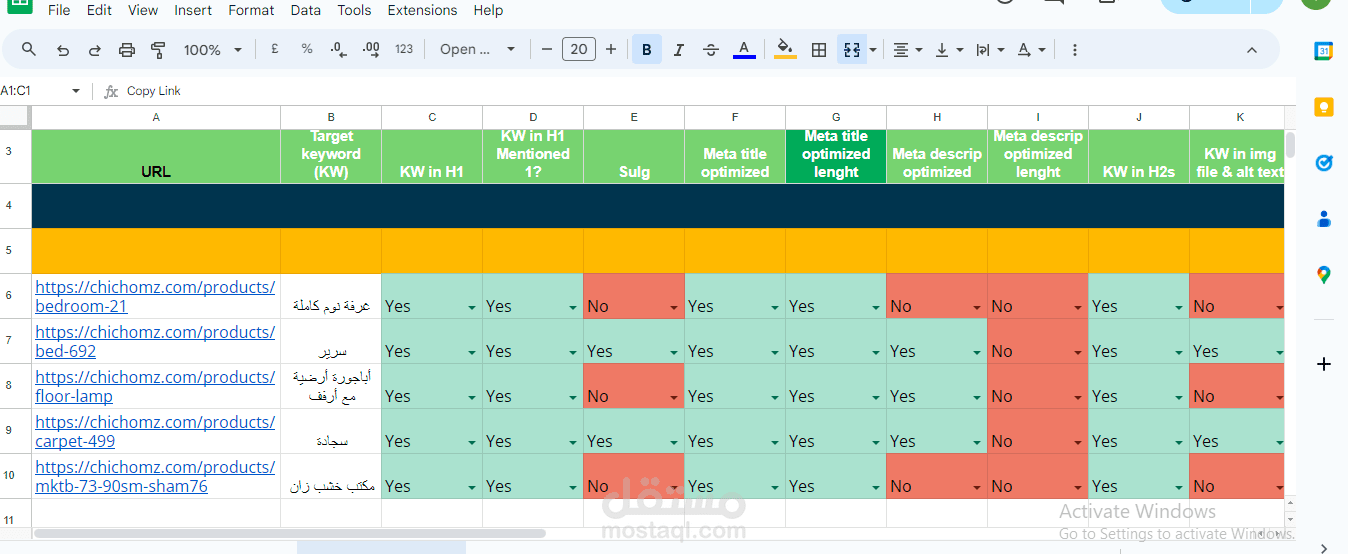1348x554 pixels.
Task: Open the Edit menu
Action: (99, 10)
